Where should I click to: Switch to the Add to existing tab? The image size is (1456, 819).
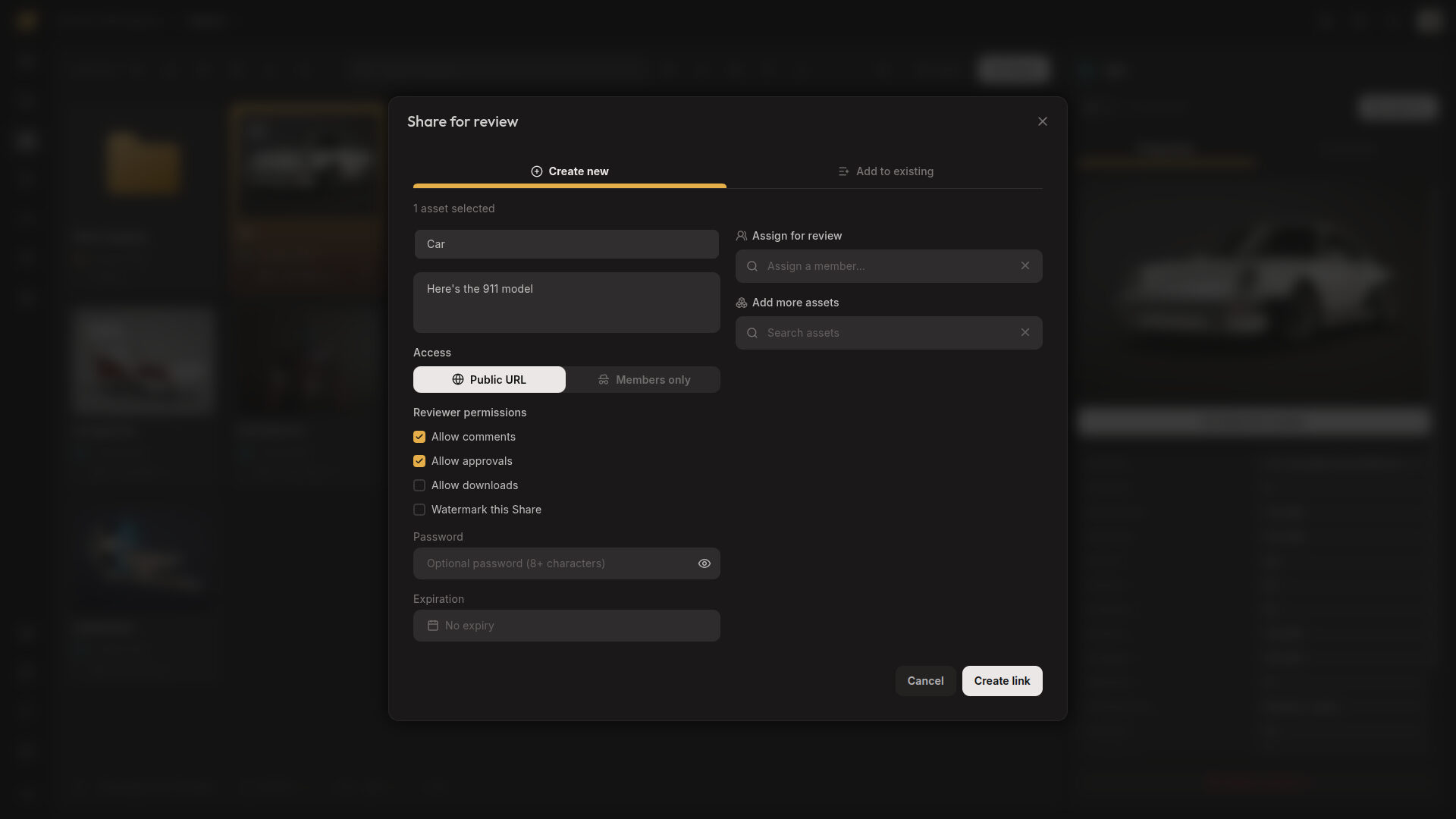pyautogui.click(x=885, y=171)
